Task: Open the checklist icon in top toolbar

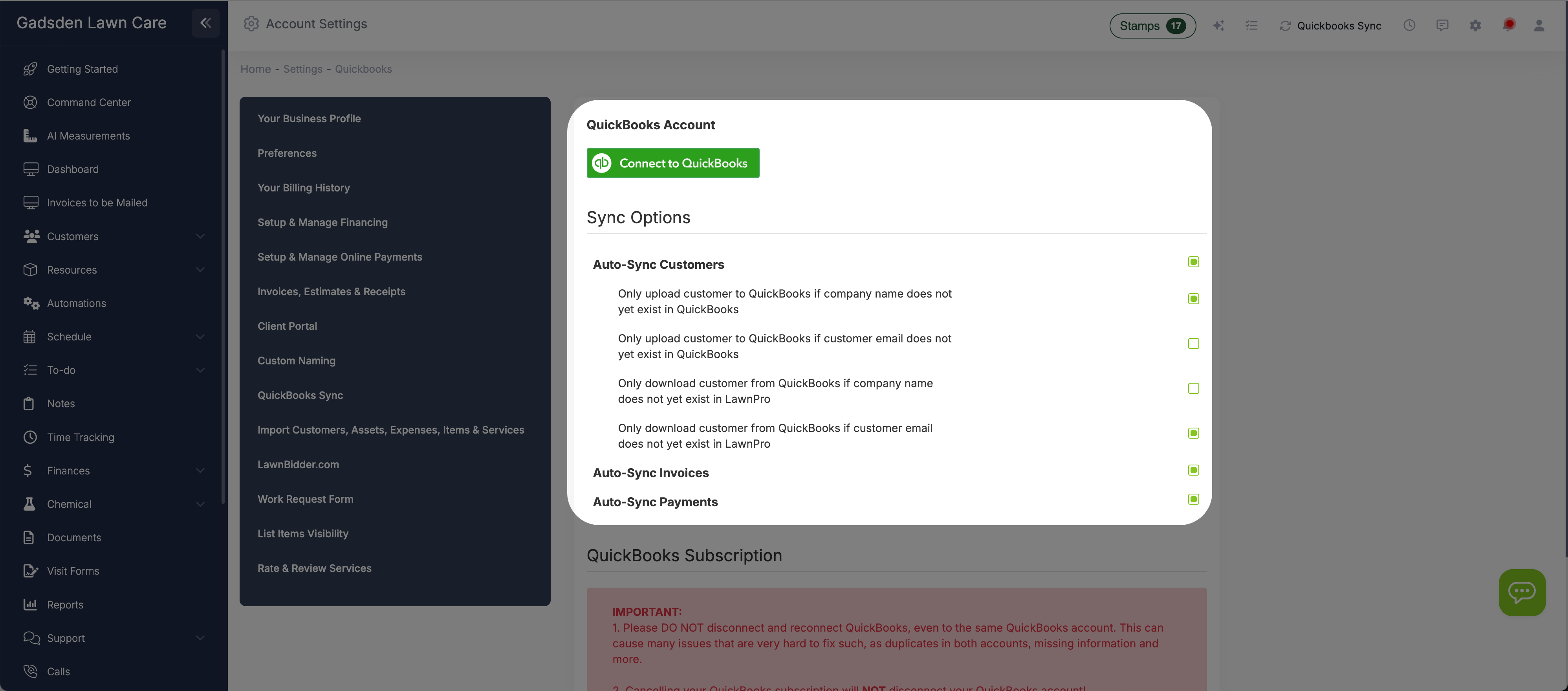Action: [1252, 26]
